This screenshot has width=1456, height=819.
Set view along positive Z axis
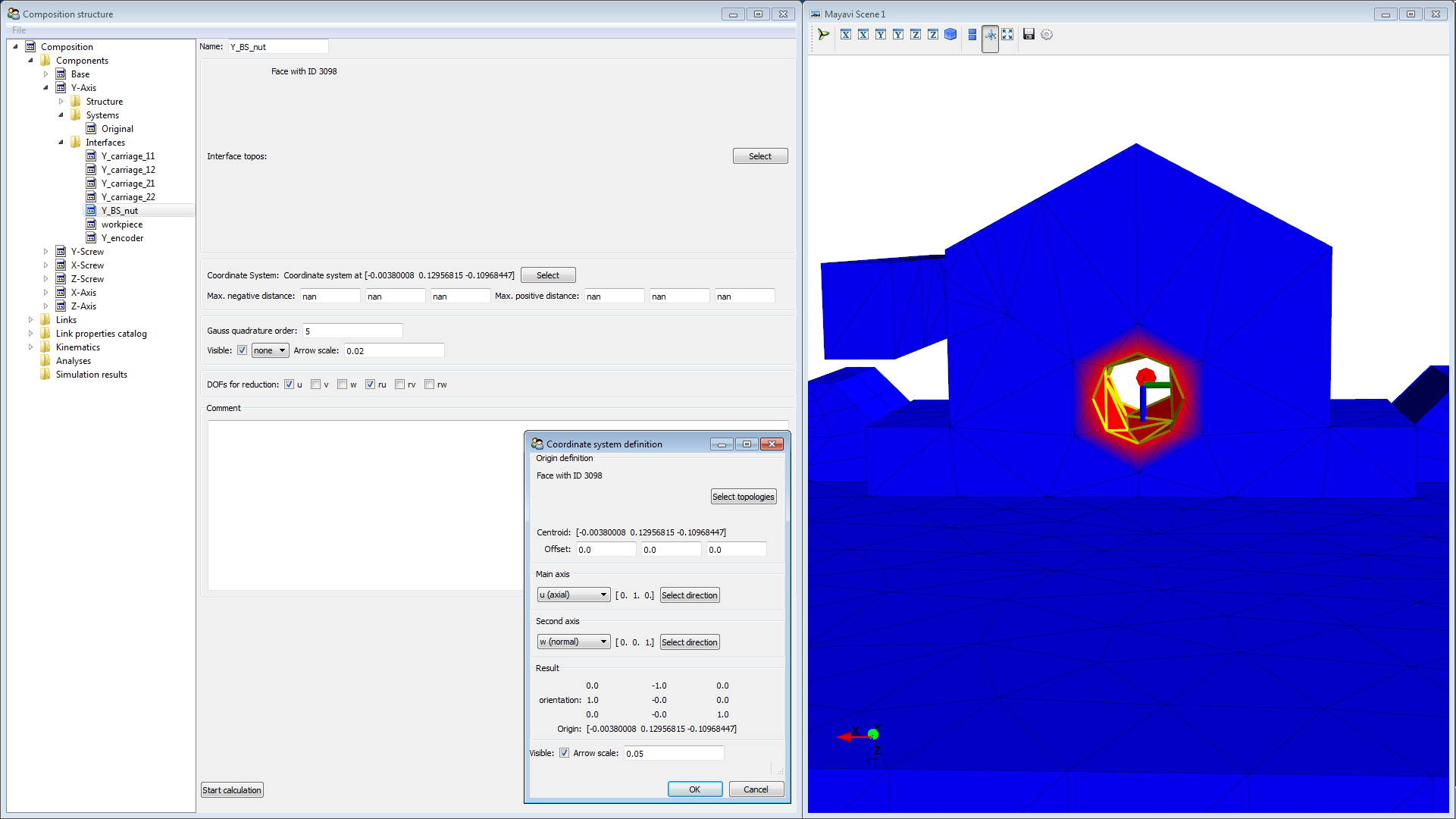pos(933,34)
